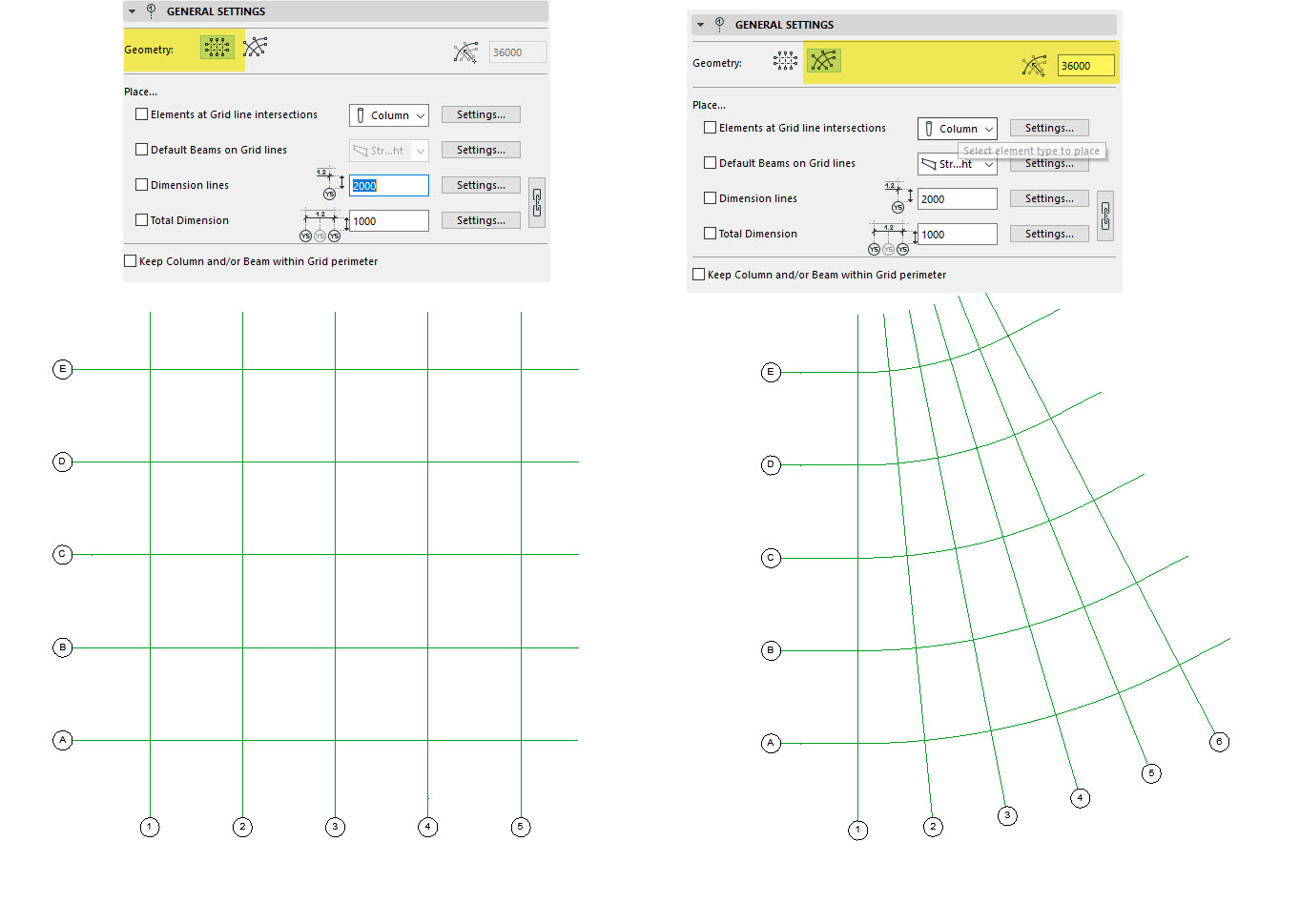Screen dimensions: 1300x924
Task: Click the highlighted 36000 radius field
Action: point(1085,66)
